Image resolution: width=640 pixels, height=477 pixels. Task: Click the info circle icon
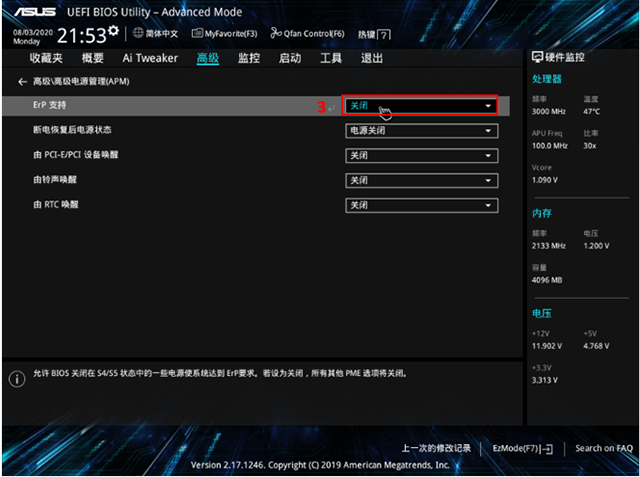[17, 379]
